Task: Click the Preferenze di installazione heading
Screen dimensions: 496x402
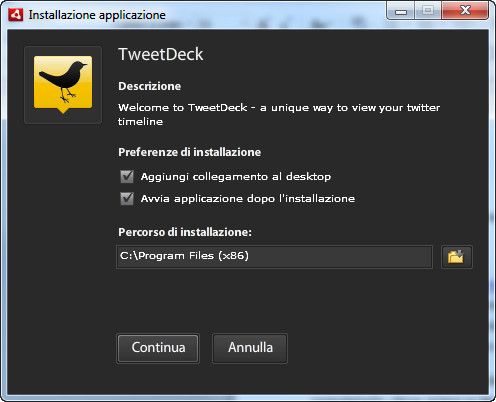Action: point(190,152)
